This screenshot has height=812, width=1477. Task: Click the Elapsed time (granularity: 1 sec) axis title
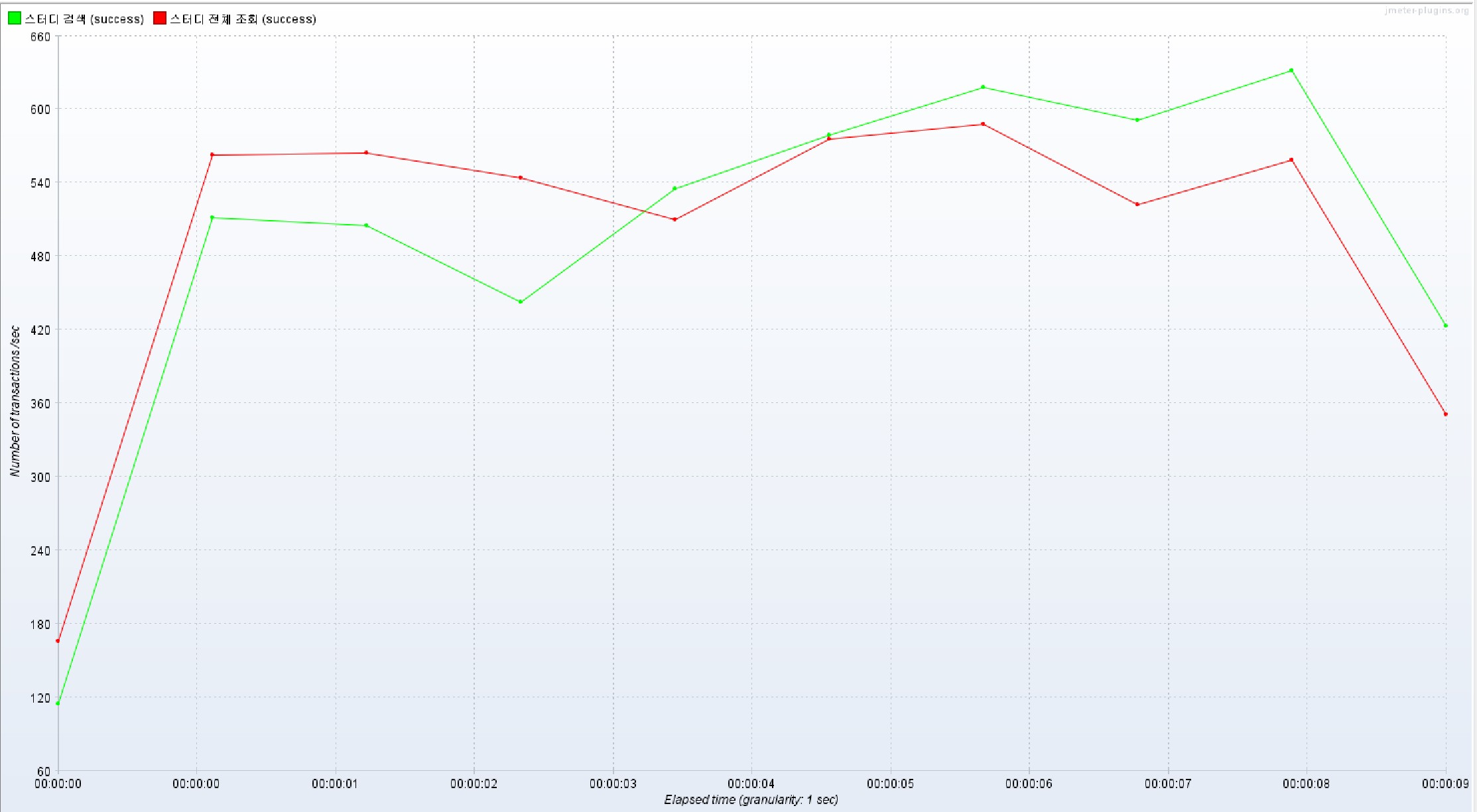point(751,800)
